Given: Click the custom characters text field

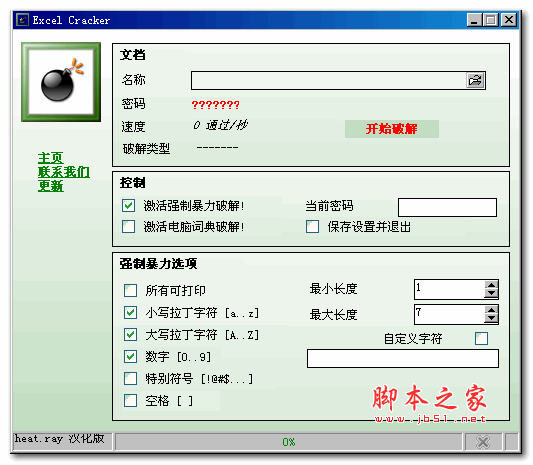Looking at the screenshot, I should [403, 358].
